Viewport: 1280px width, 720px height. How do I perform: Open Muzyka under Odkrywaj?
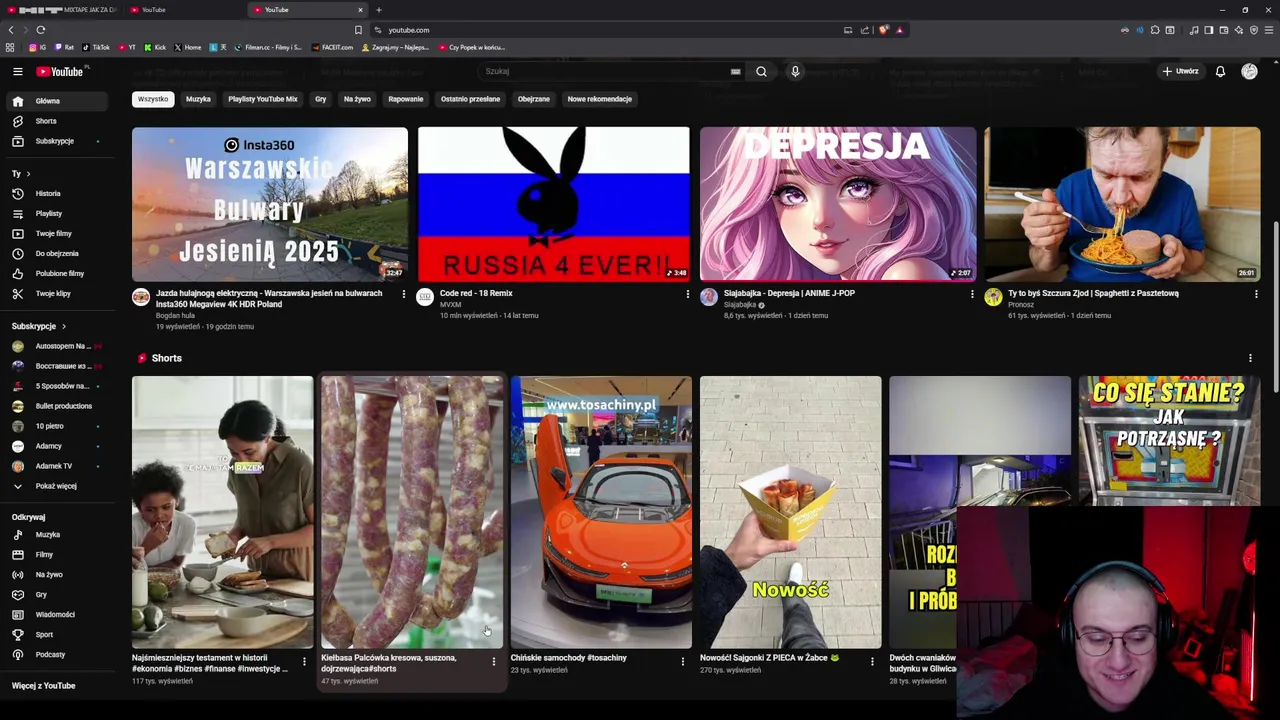57,535
